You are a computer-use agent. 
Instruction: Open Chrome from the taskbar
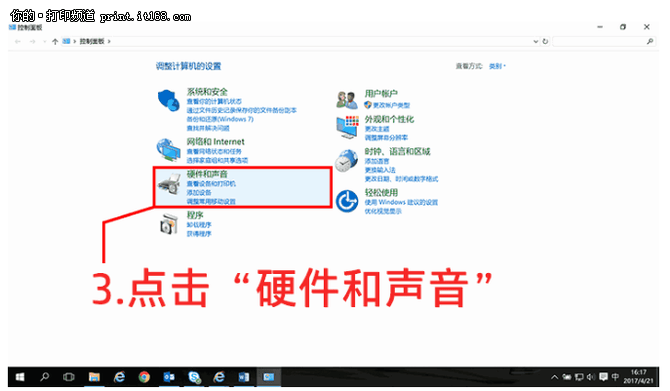point(144,377)
